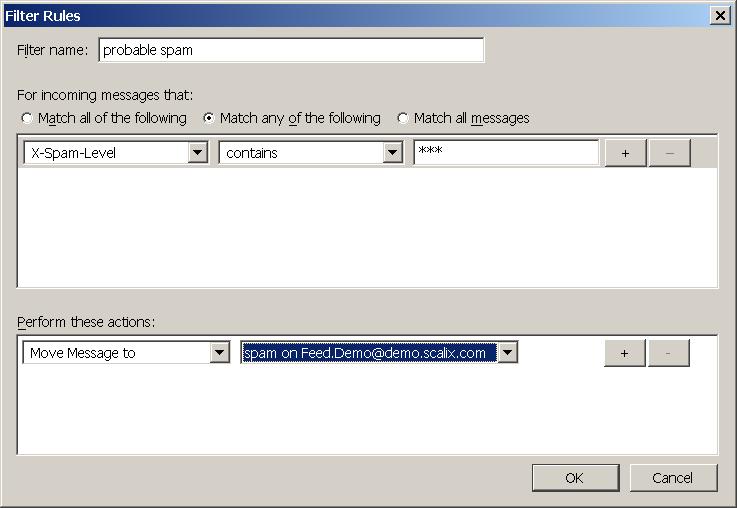The image size is (737, 508).
Task: Open the Move Message to action dropdown
Action: point(220,353)
